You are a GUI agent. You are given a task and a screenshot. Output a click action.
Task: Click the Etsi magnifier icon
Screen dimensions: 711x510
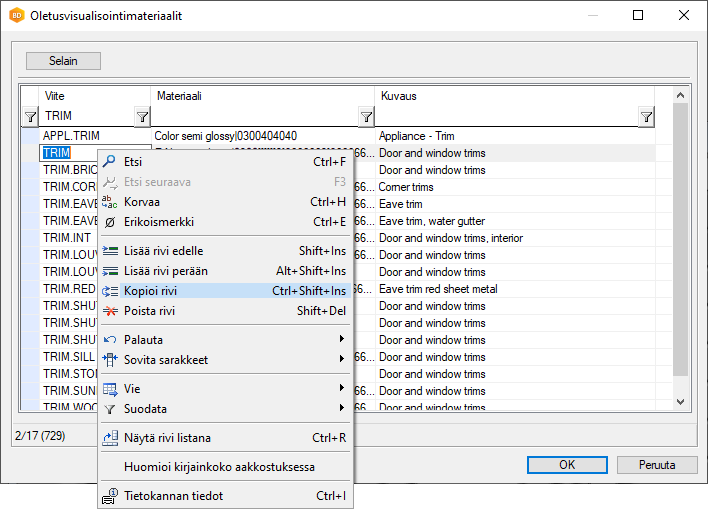[x=111, y=162]
